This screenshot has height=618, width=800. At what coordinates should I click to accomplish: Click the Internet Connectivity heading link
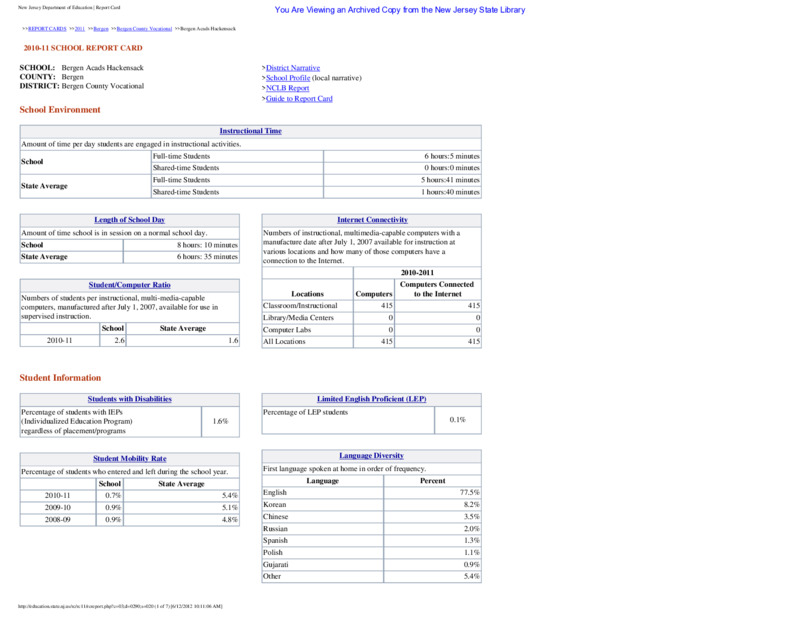372,220
